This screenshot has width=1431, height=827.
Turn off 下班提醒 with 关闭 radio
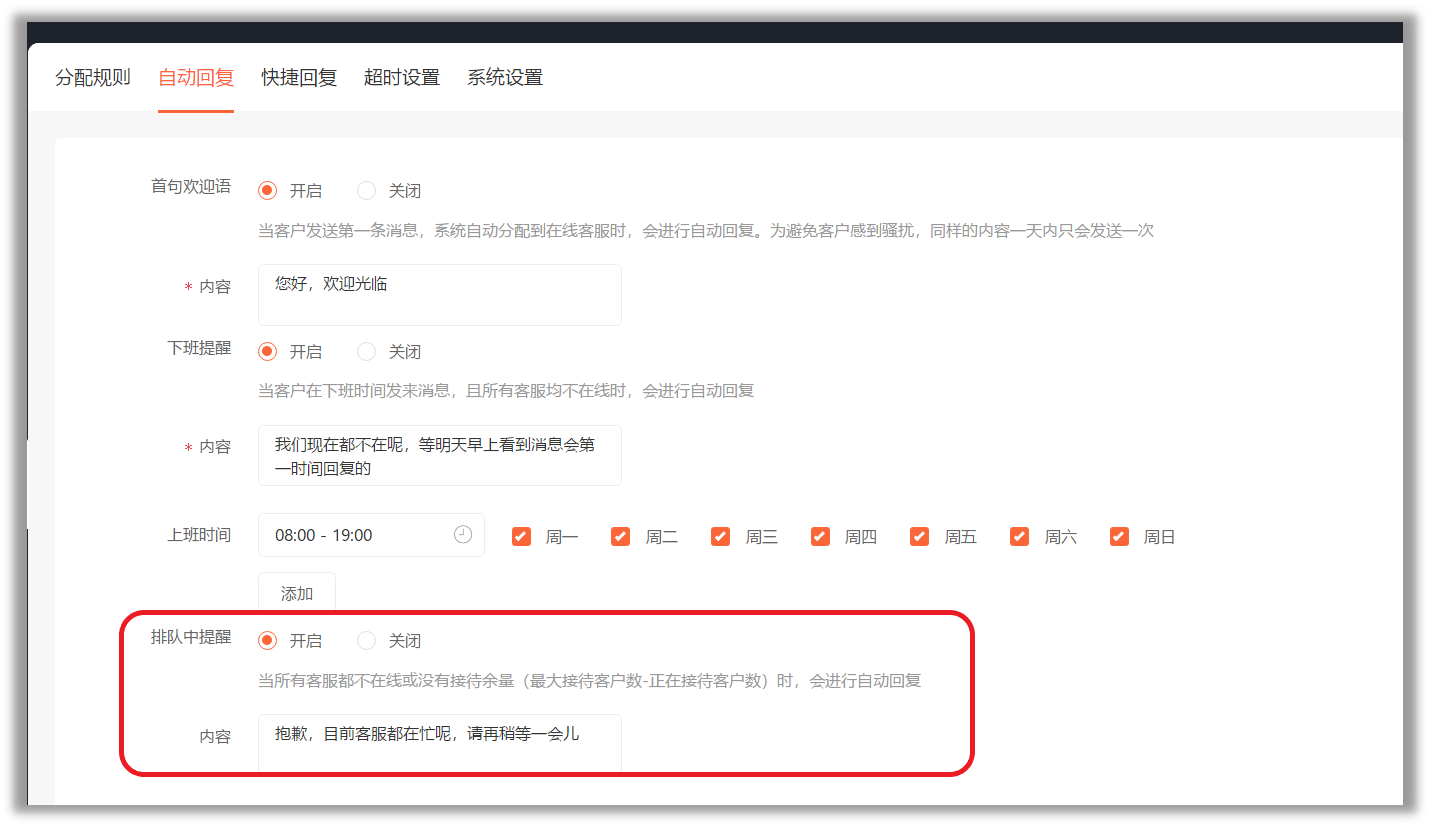(367, 352)
